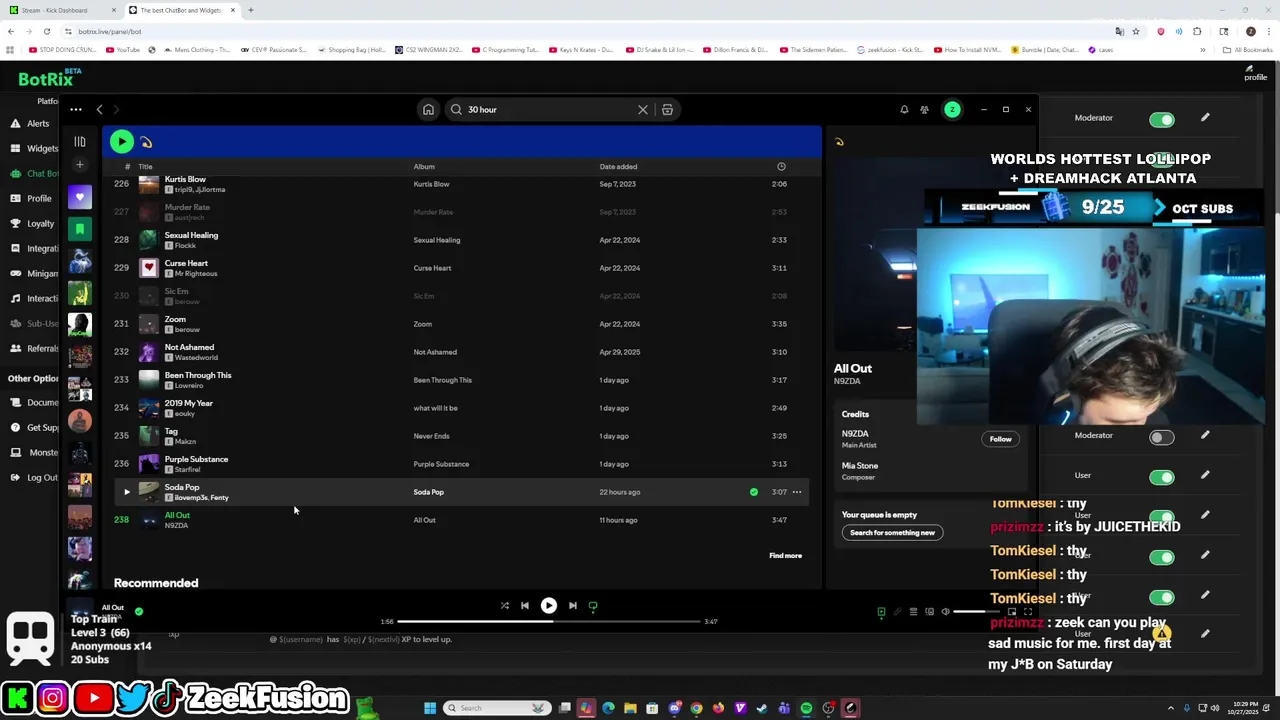This screenshot has height=720, width=1280.
Task: Clear the "30 hour" Spotify search
Action: [x=643, y=110]
